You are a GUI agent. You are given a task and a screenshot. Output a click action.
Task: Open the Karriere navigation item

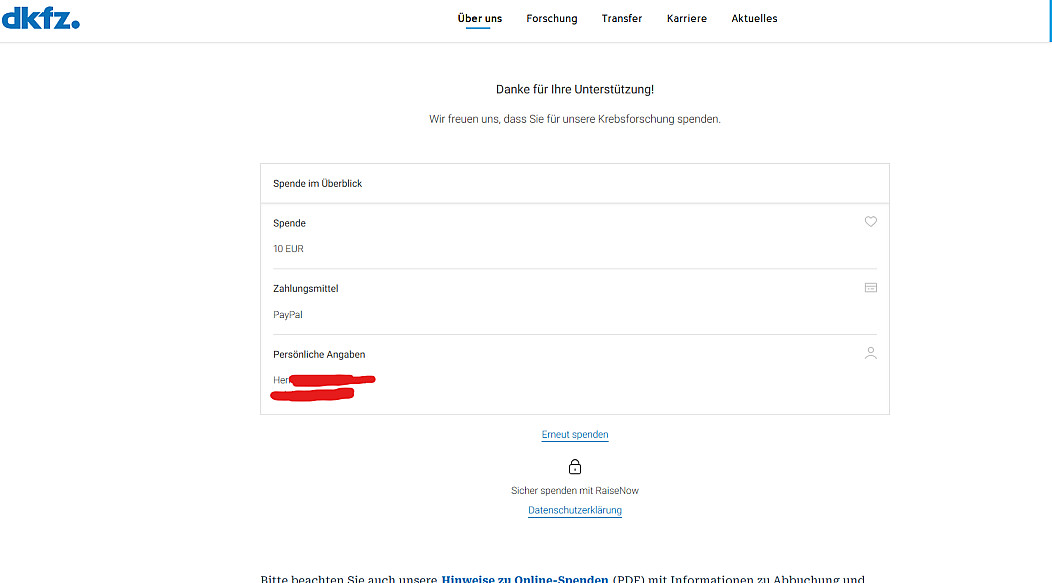point(687,18)
